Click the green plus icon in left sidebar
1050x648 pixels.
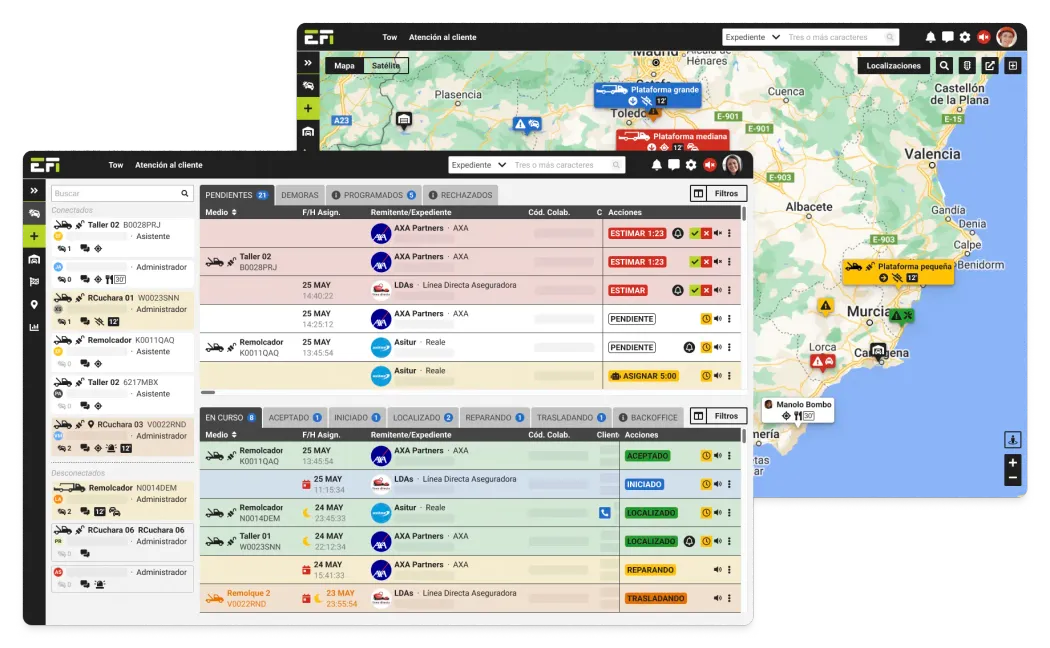[x=33, y=236]
